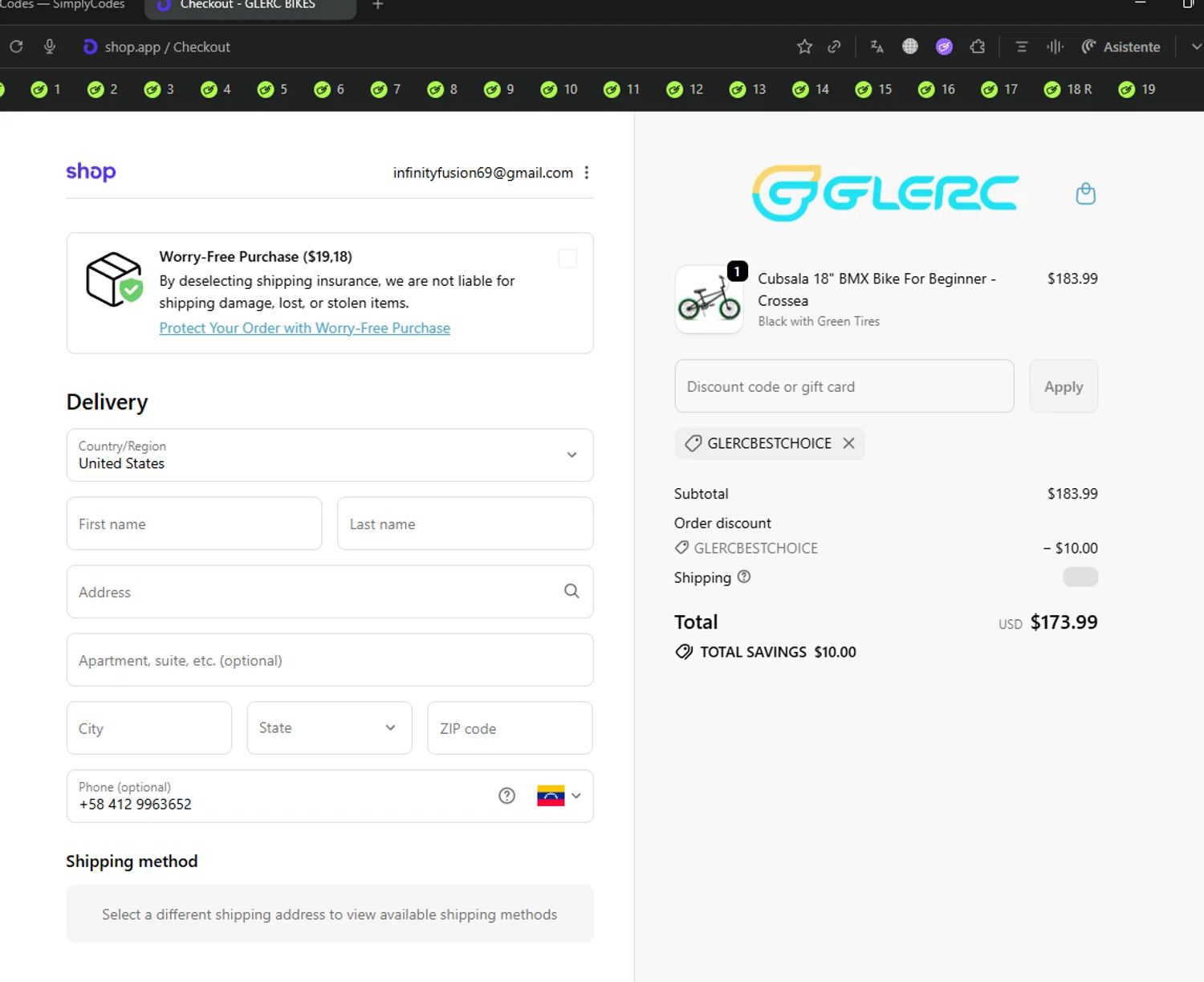This screenshot has height=982, width=1204.
Task: Copy page link icon in address bar
Action: pos(834,47)
